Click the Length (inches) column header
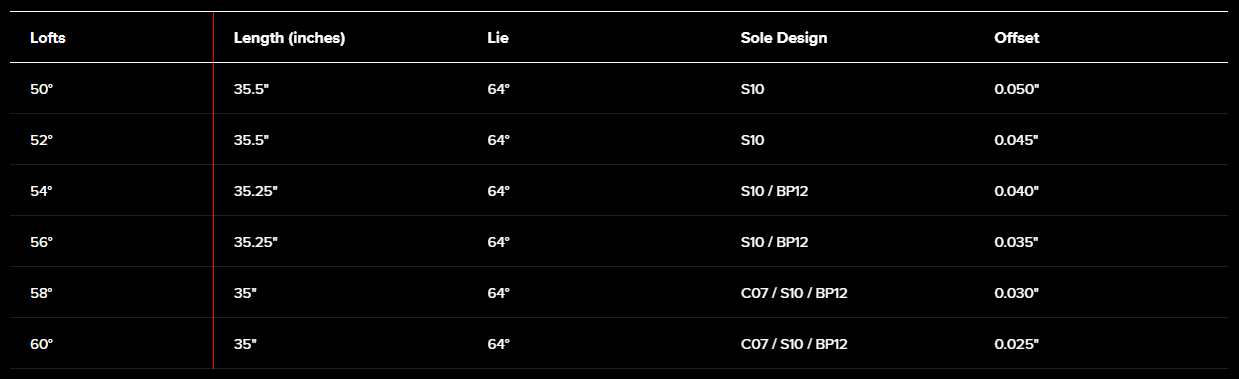This screenshot has height=379, width=1239. point(289,38)
